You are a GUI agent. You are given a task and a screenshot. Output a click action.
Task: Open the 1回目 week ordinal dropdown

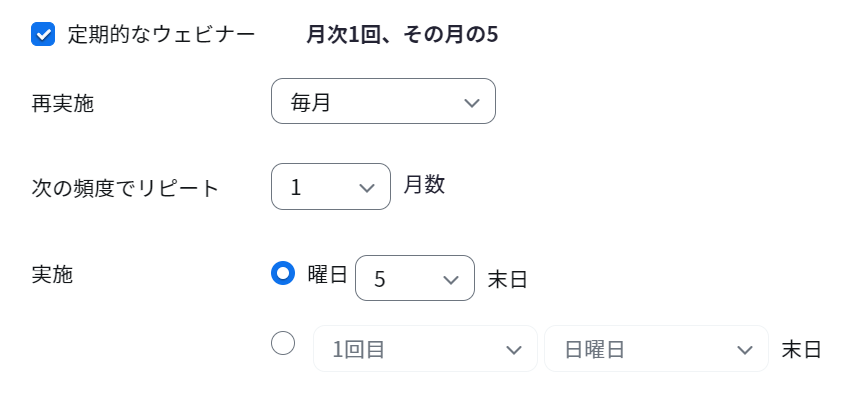[x=425, y=348]
